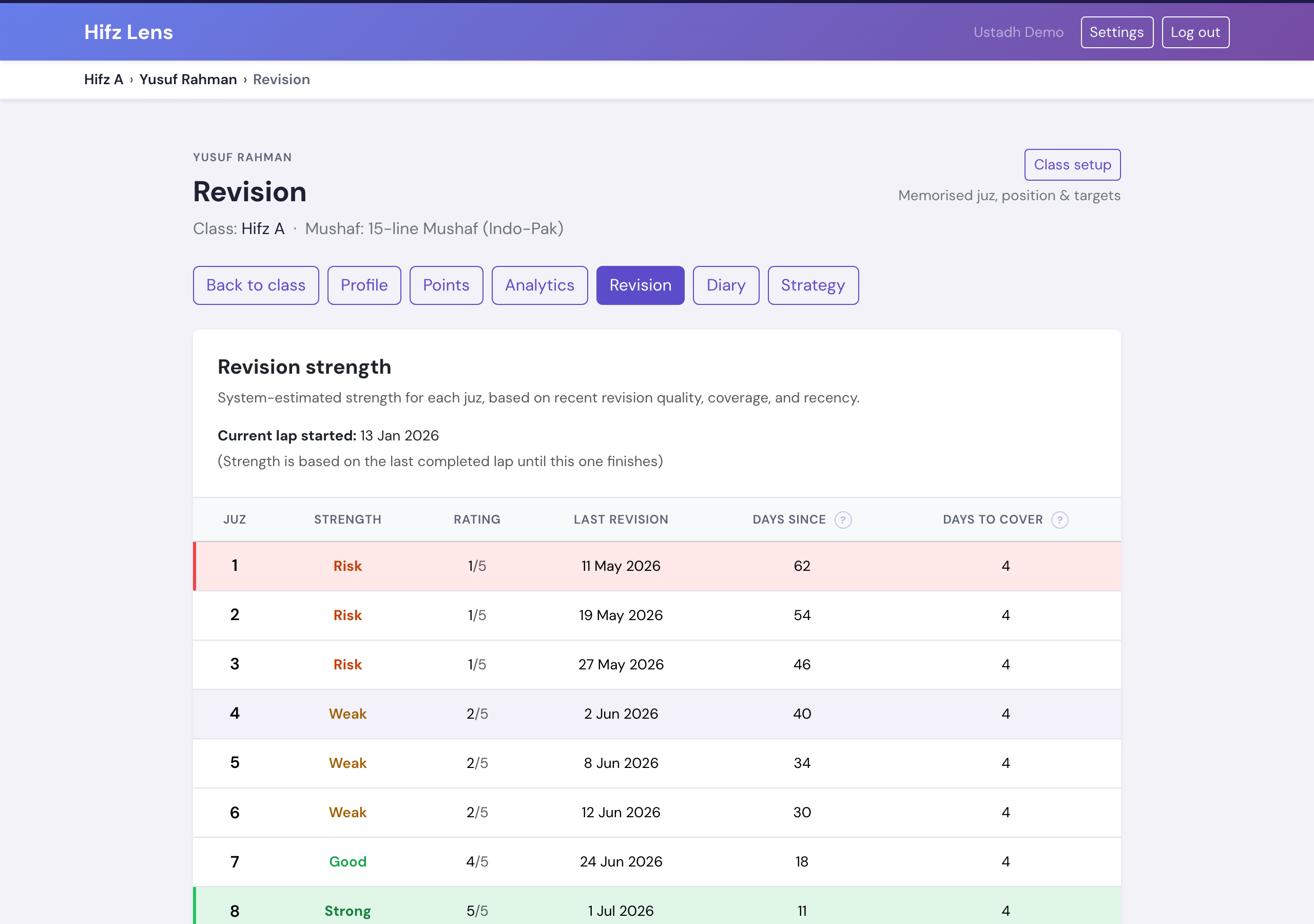Click days since value 54

pyautogui.click(x=802, y=615)
